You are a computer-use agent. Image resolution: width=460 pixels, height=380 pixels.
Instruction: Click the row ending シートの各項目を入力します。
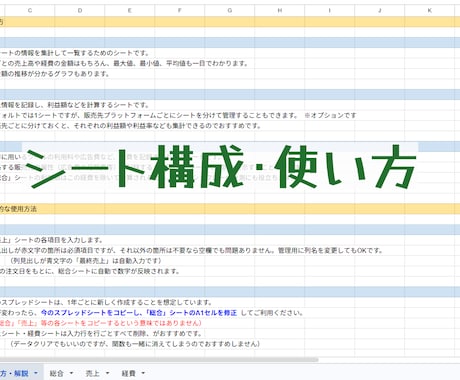point(52,240)
